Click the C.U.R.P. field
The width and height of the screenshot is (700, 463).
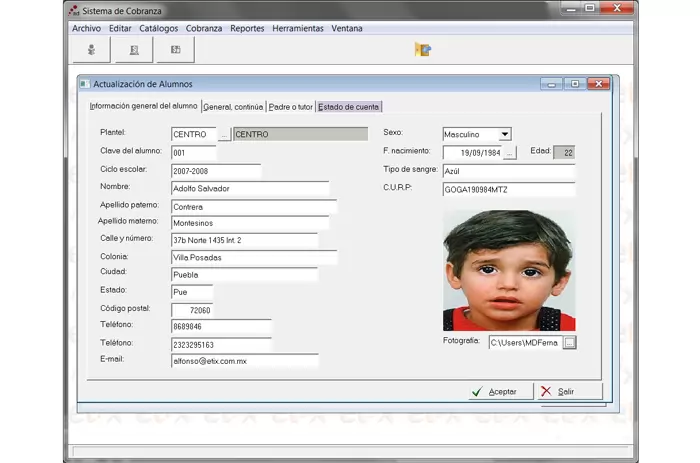[x=509, y=189]
